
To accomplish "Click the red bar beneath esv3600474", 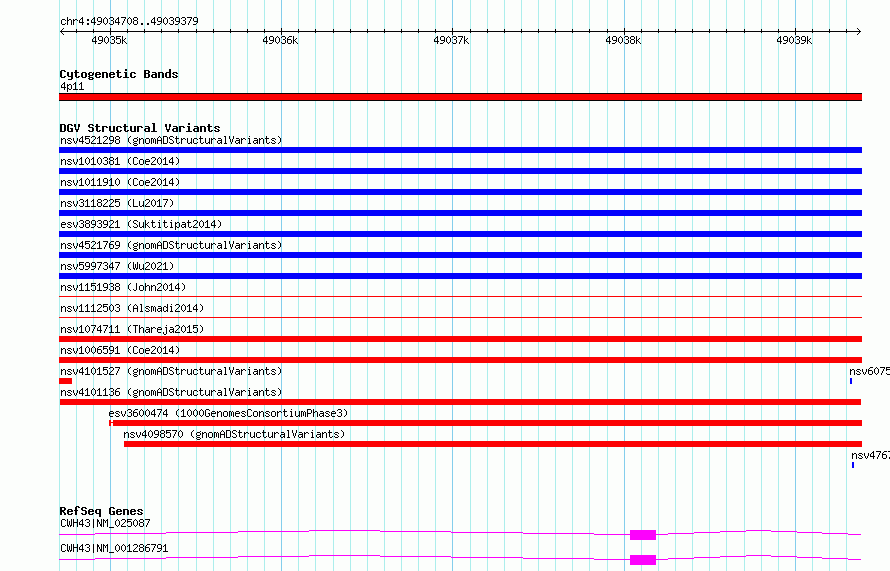I will point(485,423).
